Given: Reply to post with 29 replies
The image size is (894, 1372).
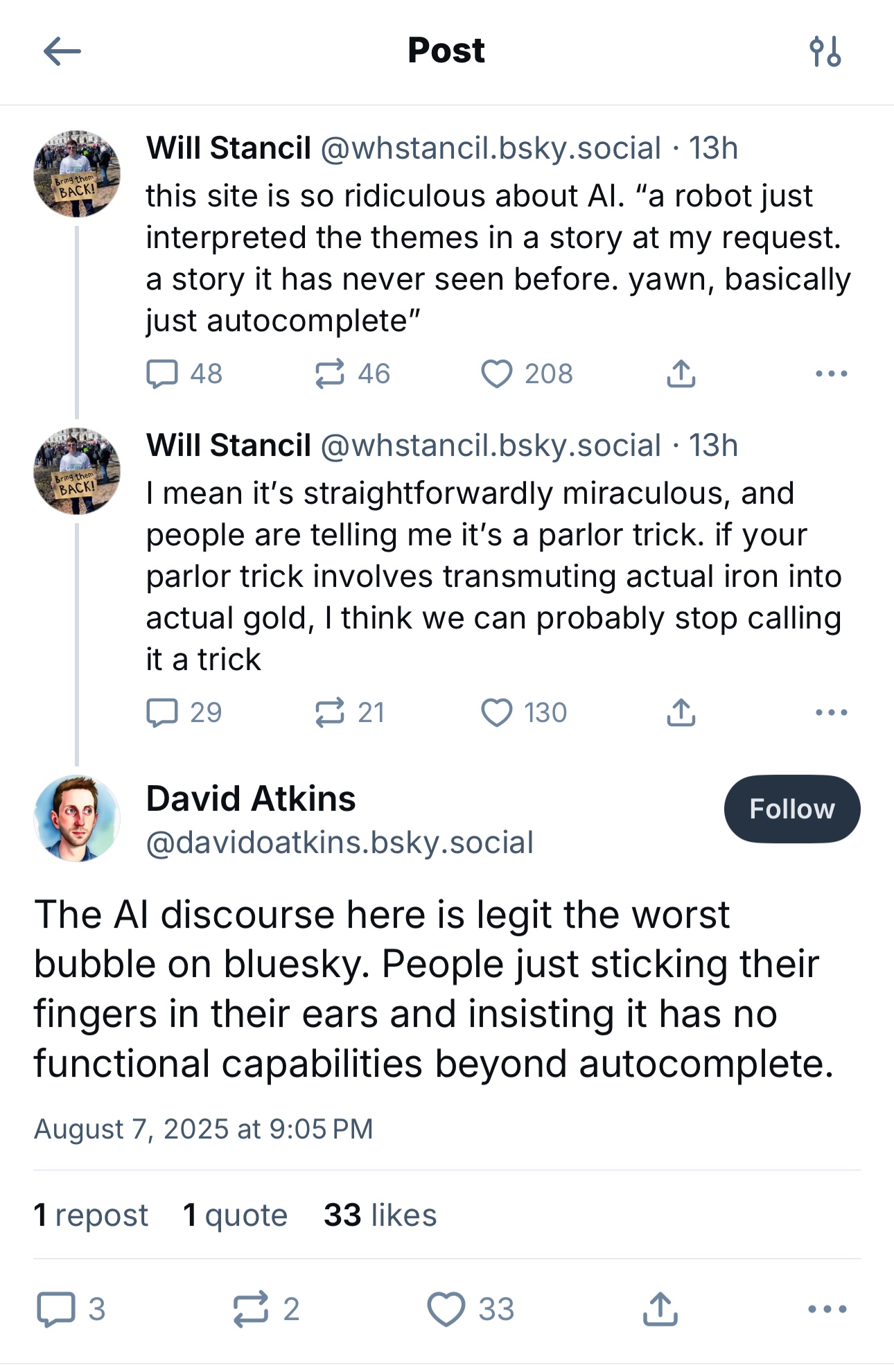Looking at the screenshot, I should [x=163, y=712].
